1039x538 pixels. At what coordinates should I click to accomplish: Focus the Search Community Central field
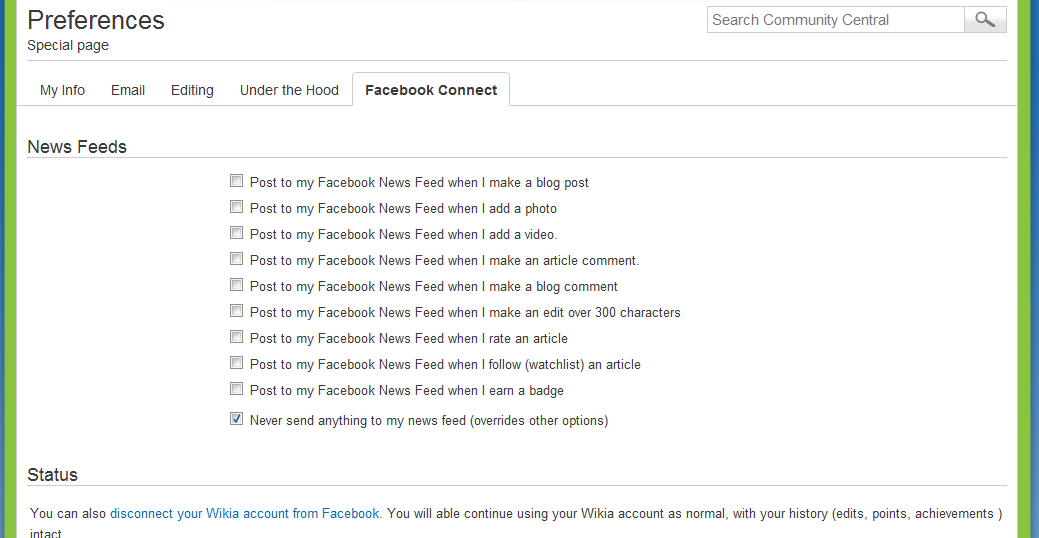pyautogui.click(x=835, y=20)
